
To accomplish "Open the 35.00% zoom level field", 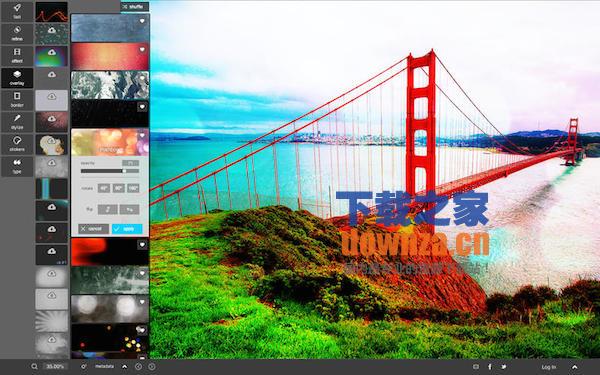I will [x=55, y=367].
